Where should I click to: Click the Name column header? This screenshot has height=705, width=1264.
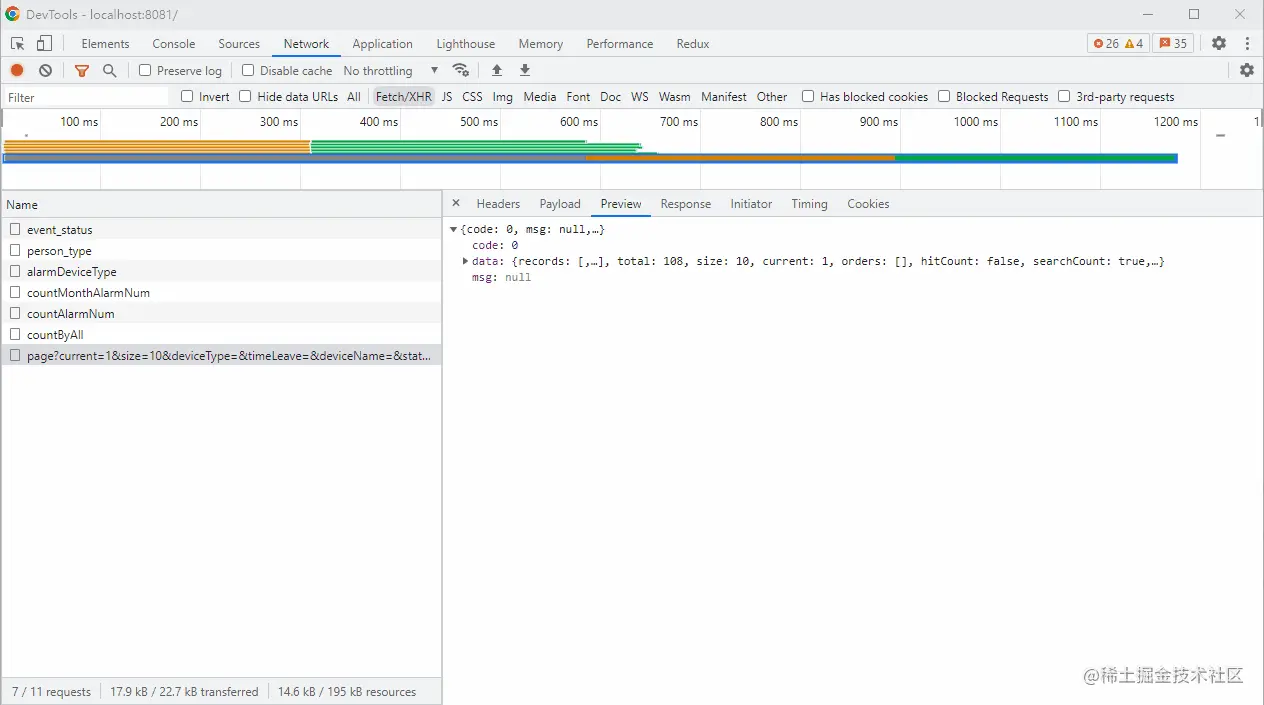(x=220, y=204)
